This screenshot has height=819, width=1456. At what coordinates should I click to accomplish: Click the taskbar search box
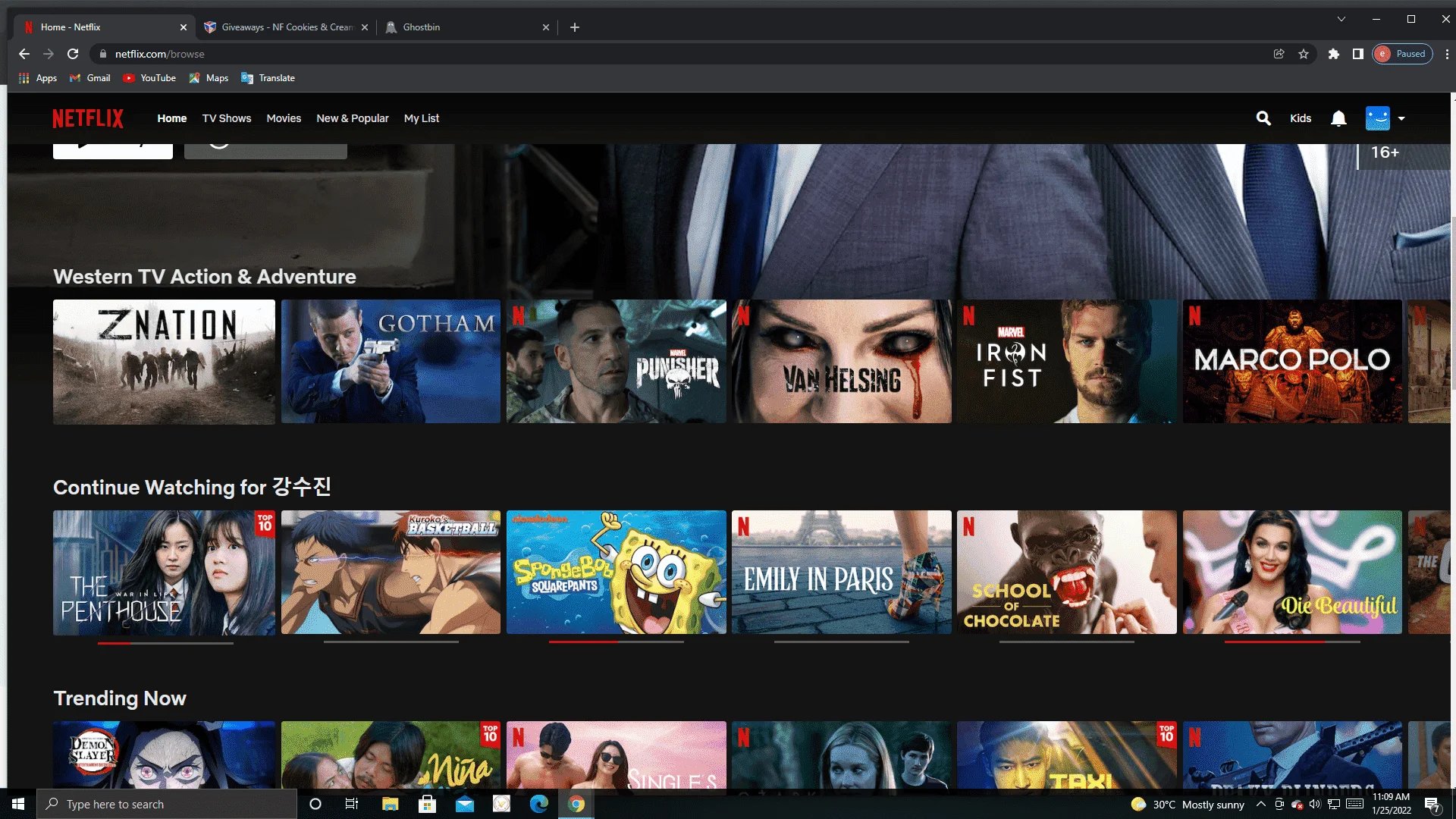click(x=167, y=804)
